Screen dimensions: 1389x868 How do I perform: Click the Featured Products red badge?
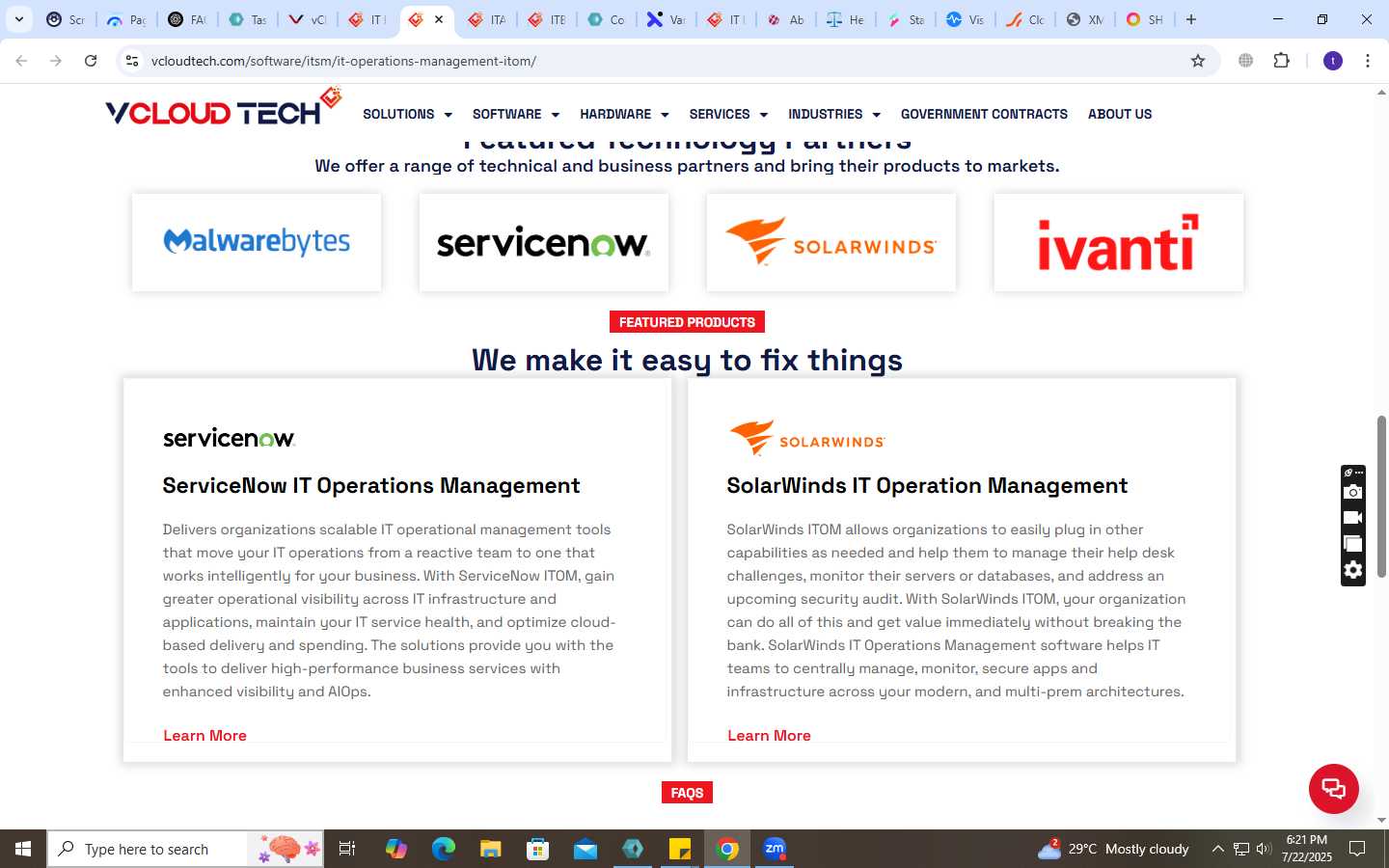687,322
